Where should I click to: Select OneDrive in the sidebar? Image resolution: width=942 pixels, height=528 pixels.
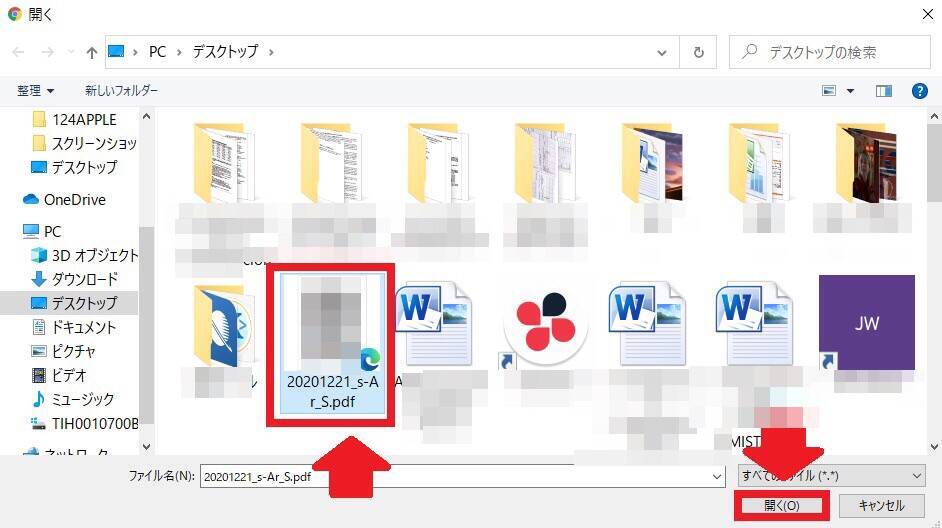64,199
